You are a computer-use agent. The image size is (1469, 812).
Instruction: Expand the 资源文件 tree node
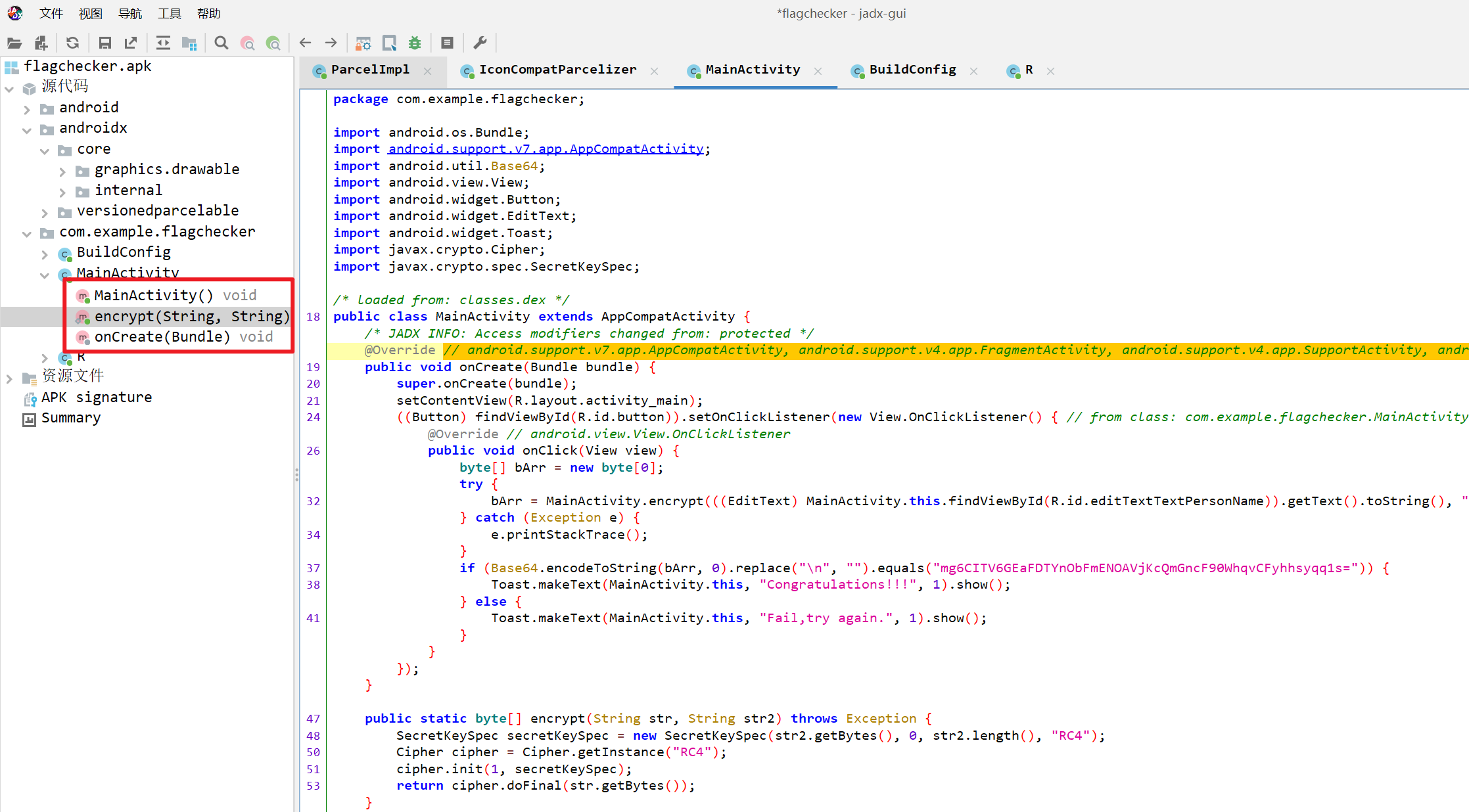coord(9,378)
